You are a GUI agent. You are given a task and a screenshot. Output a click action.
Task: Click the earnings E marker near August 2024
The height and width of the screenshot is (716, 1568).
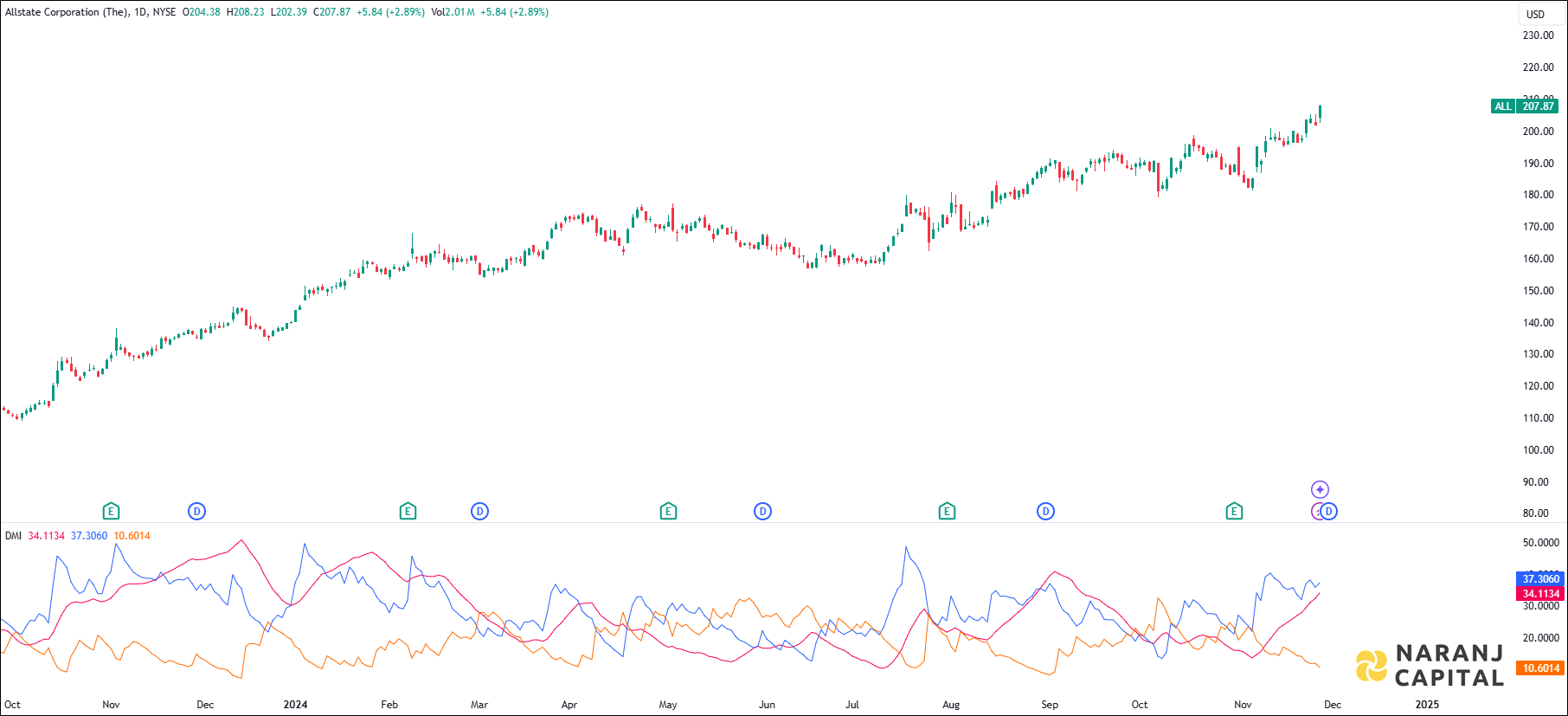[947, 512]
